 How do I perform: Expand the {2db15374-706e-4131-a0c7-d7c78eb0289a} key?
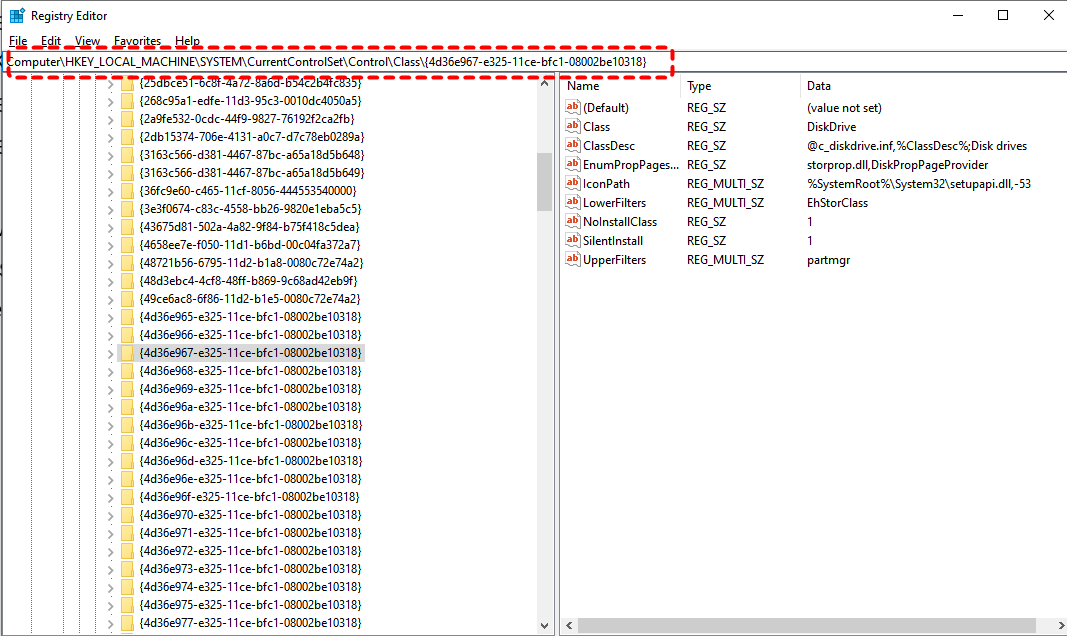click(x=110, y=137)
